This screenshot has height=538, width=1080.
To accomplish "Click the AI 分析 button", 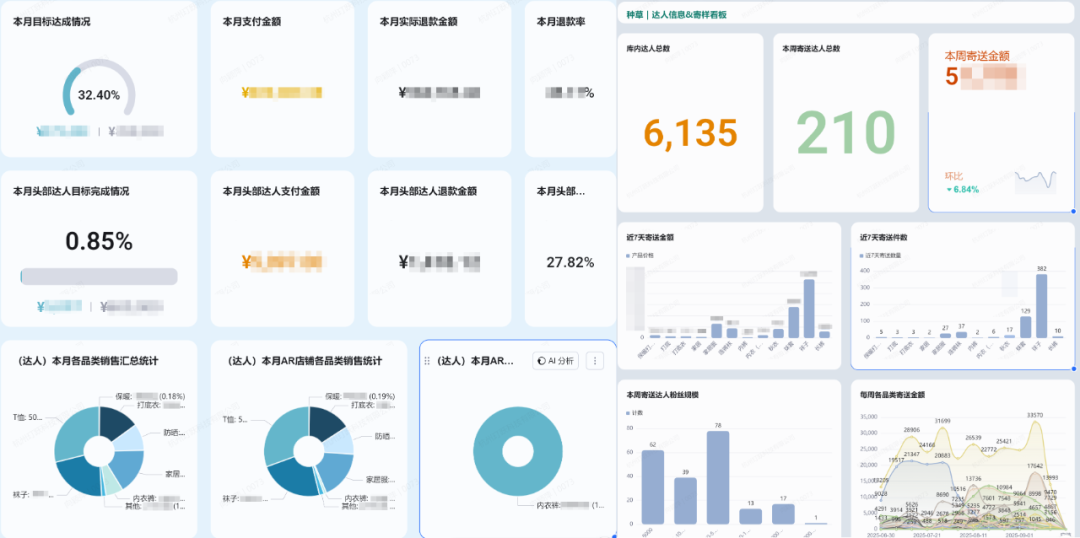I will 557,361.
